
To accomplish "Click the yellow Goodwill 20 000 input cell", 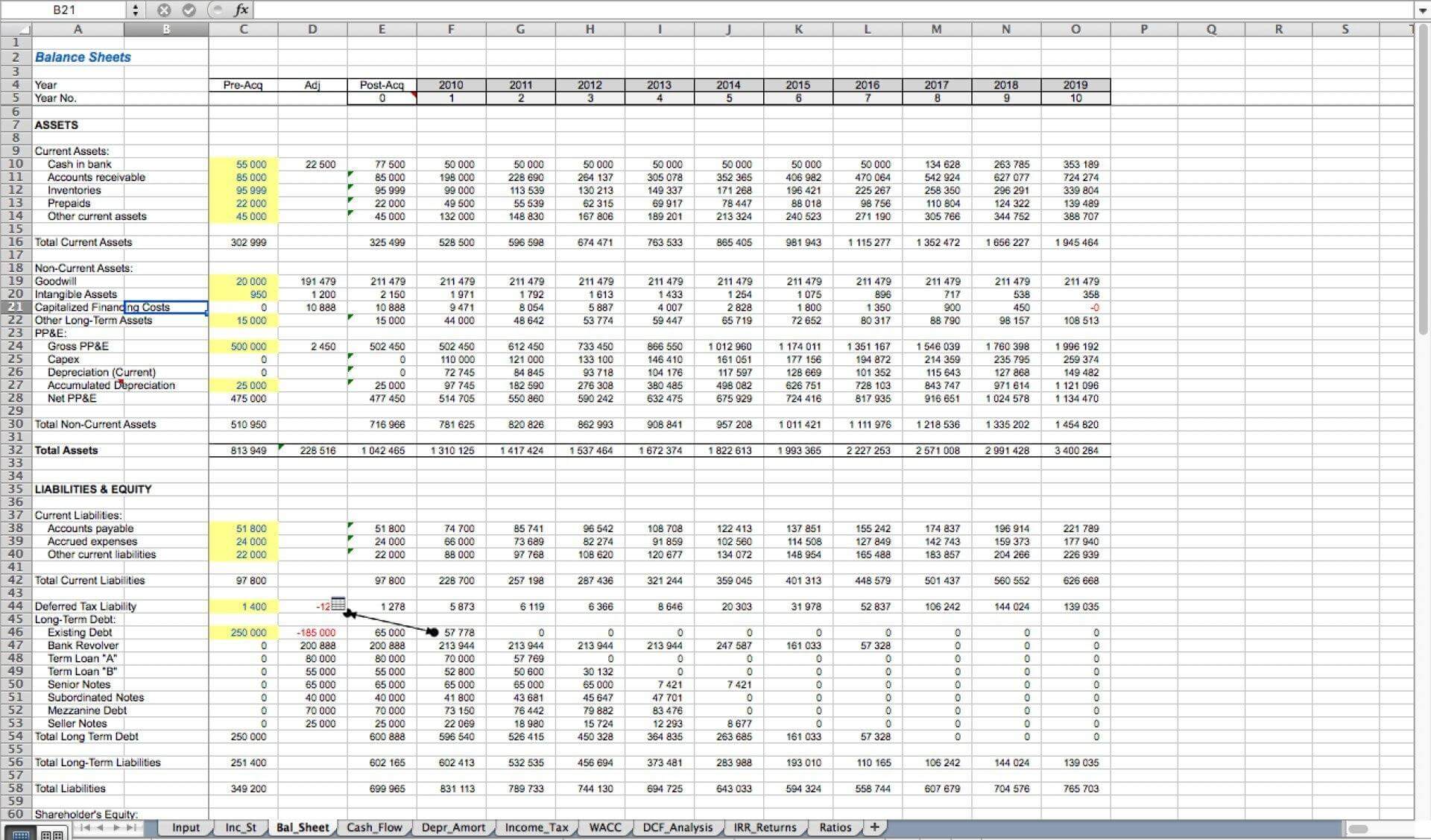I will 243,281.
